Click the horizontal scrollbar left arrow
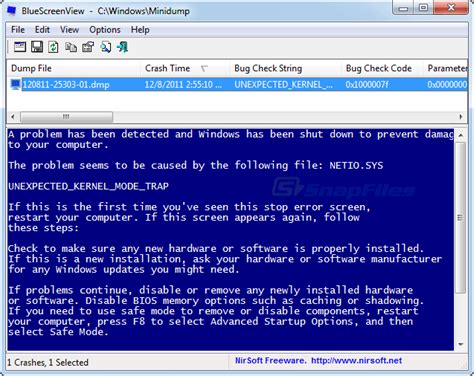The height and width of the screenshot is (376, 474). click(x=13, y=117)
